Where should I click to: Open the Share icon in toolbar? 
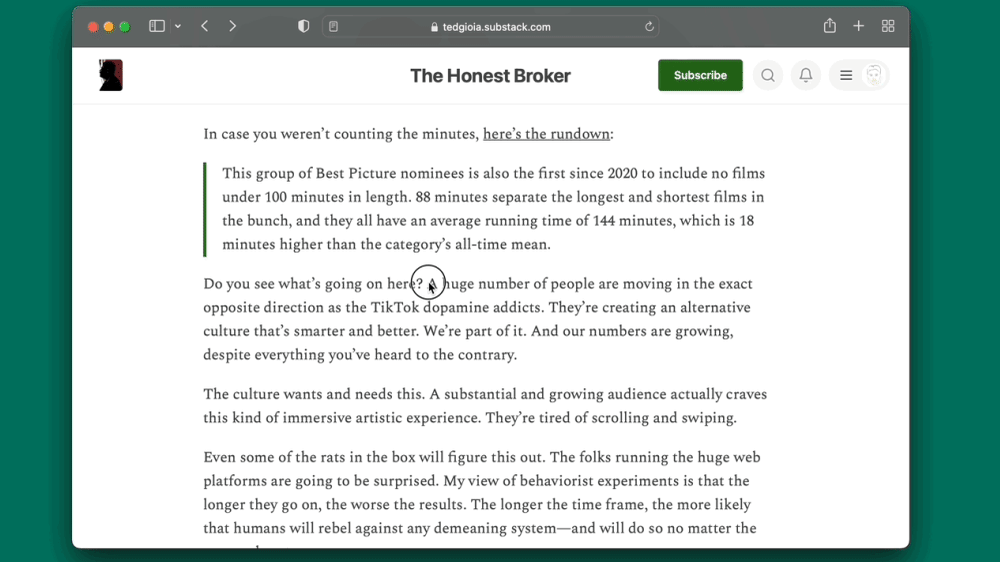click(x=830, y=26)
